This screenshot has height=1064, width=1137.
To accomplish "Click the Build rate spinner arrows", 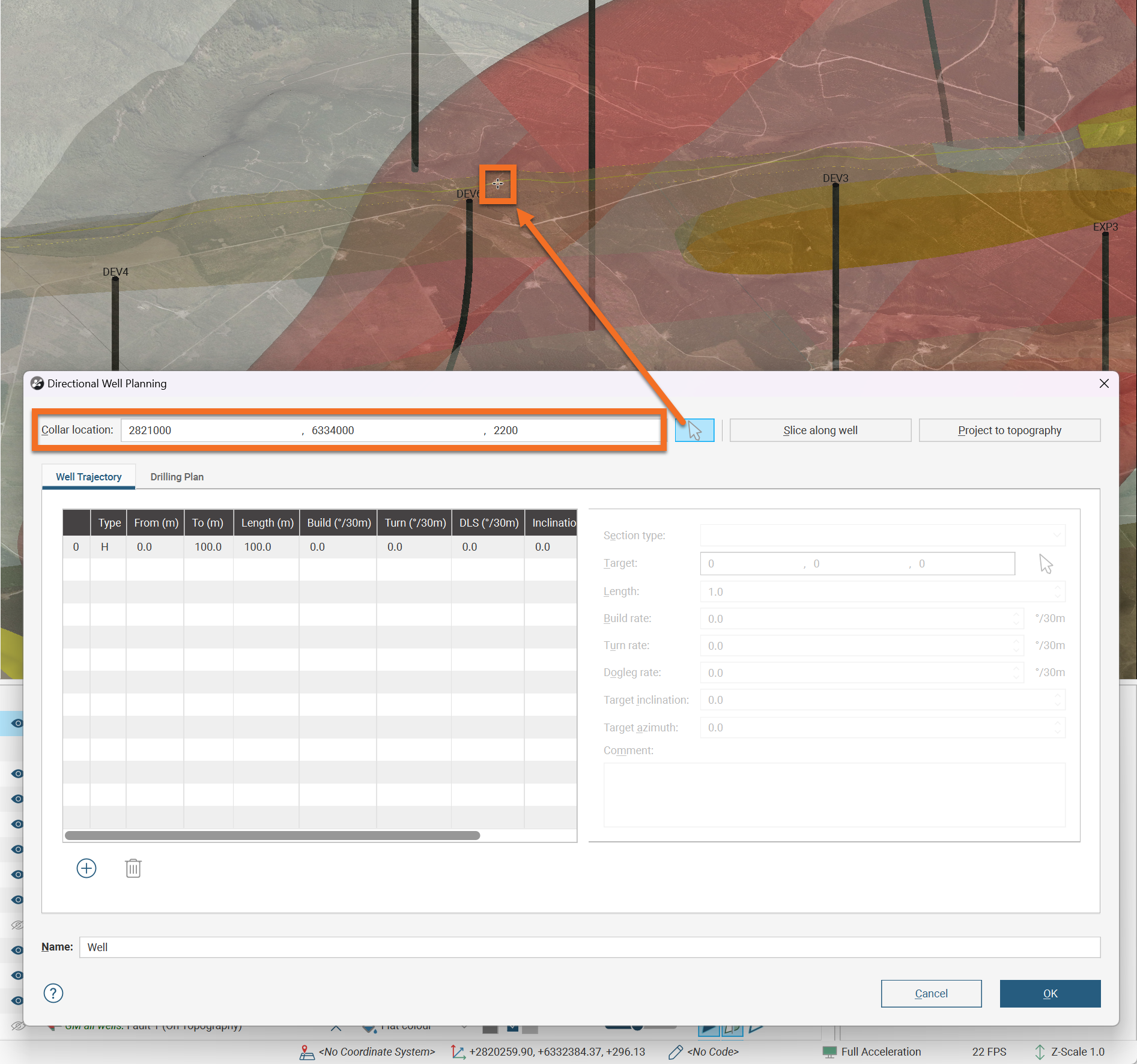I will pos(1016,618).
